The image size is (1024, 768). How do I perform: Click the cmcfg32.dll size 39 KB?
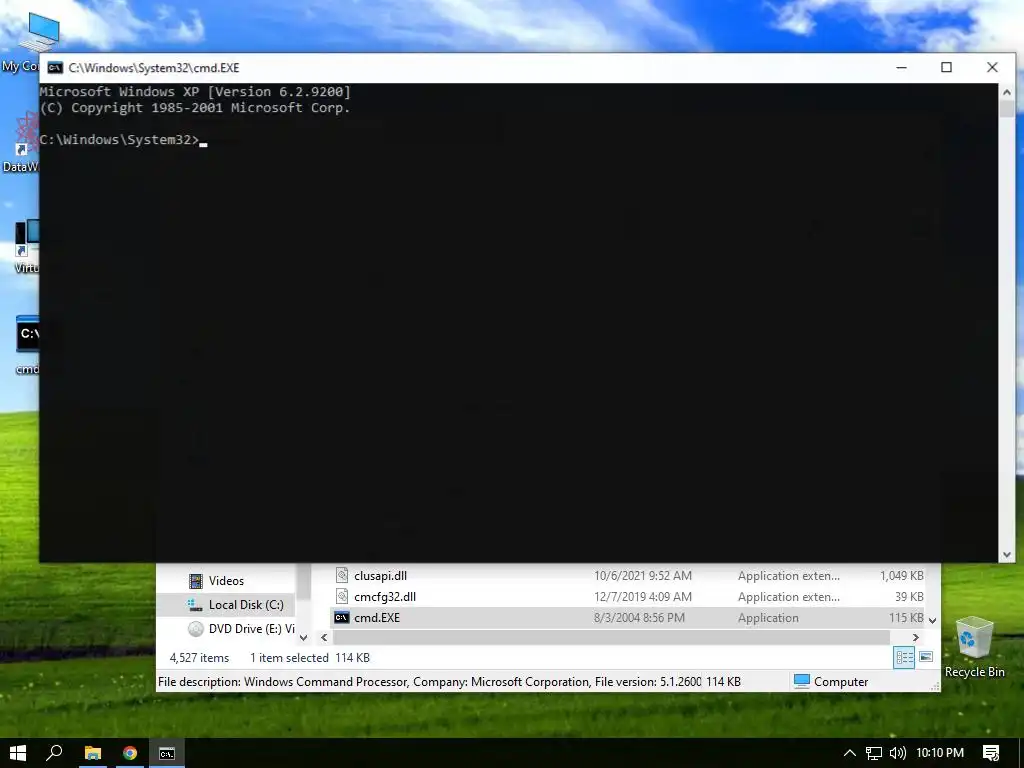pyautogui.click(x=909, y=597)
